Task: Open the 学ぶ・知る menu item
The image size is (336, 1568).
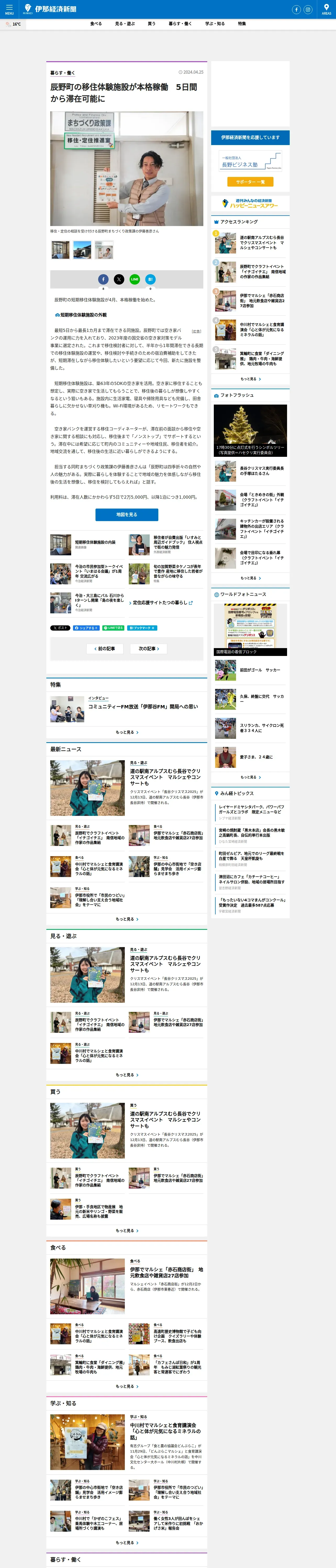Action: point(215,24)
